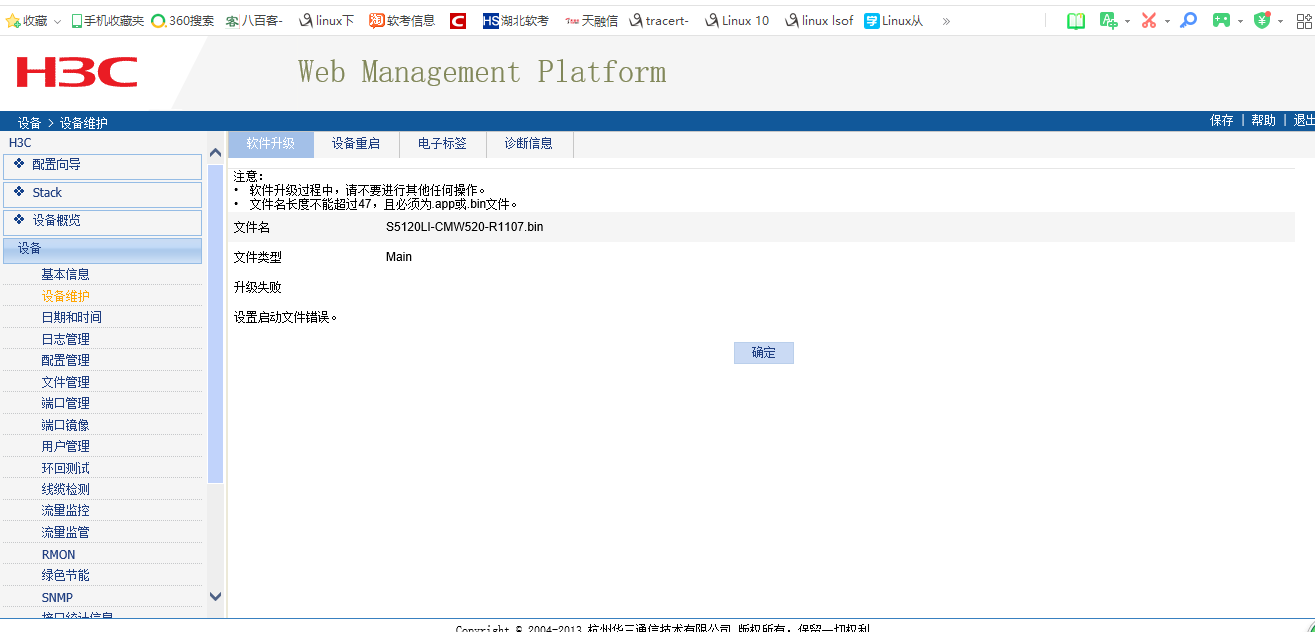Open the 收藏 favorites star icon

[13, 21]
